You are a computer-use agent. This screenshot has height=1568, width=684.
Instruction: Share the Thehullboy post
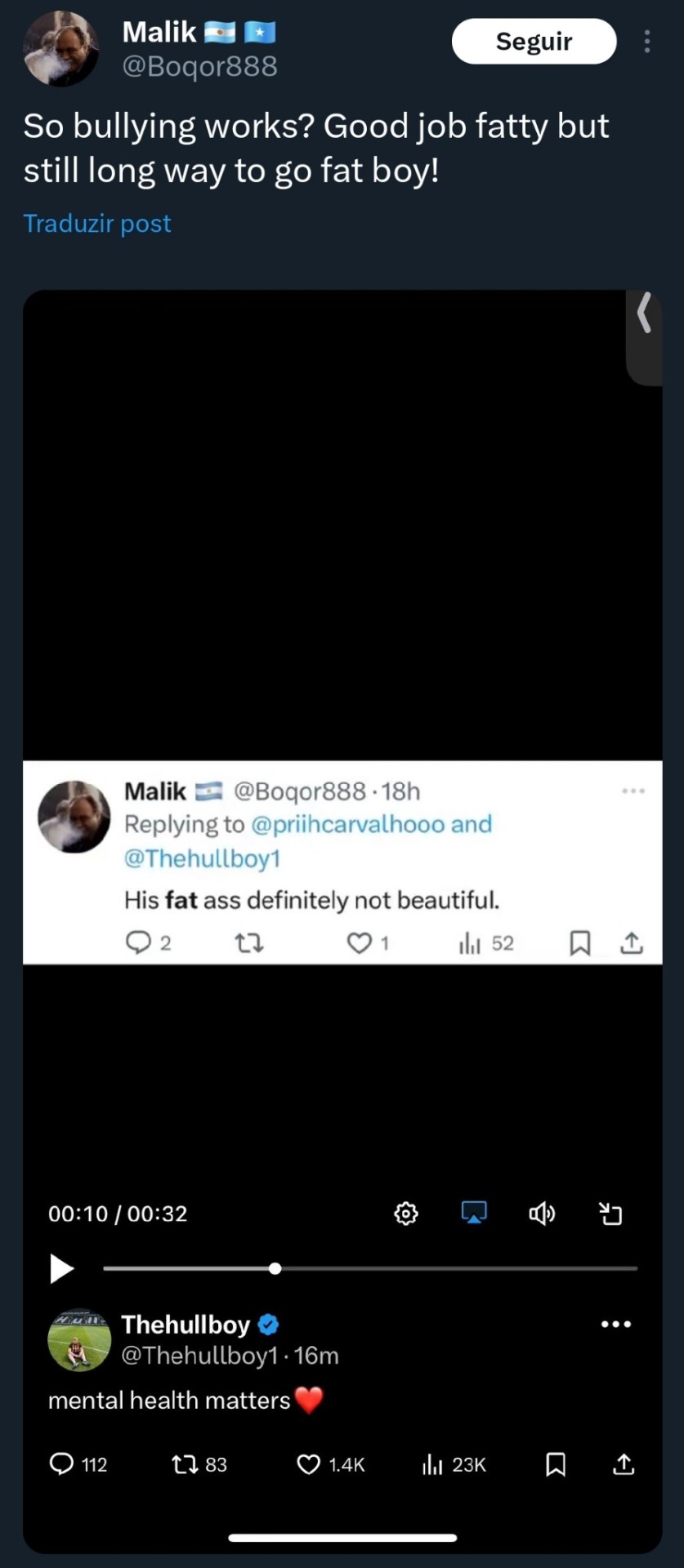(x=624, y=1464)
